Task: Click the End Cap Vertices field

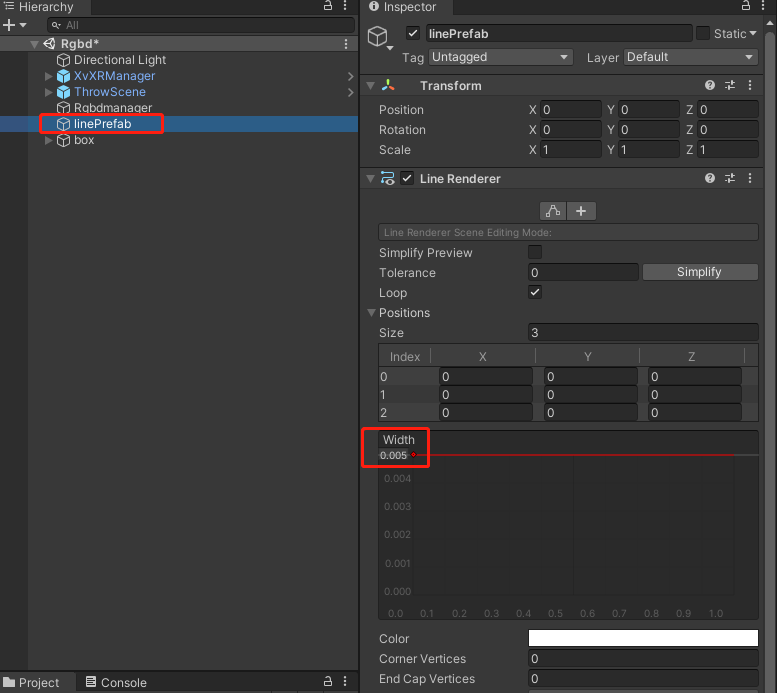Action: pos(643,678)
